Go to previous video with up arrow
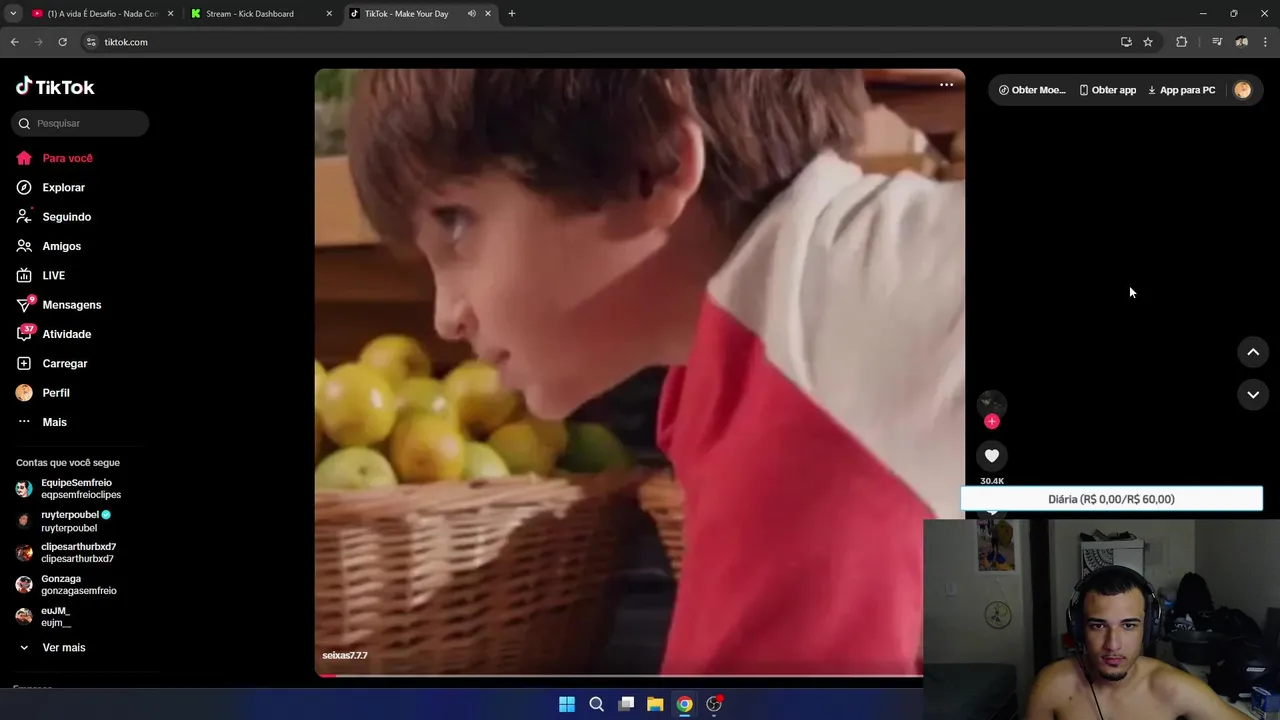The height and width of the screenshot is (720, 1280). tap(1253, 352)
